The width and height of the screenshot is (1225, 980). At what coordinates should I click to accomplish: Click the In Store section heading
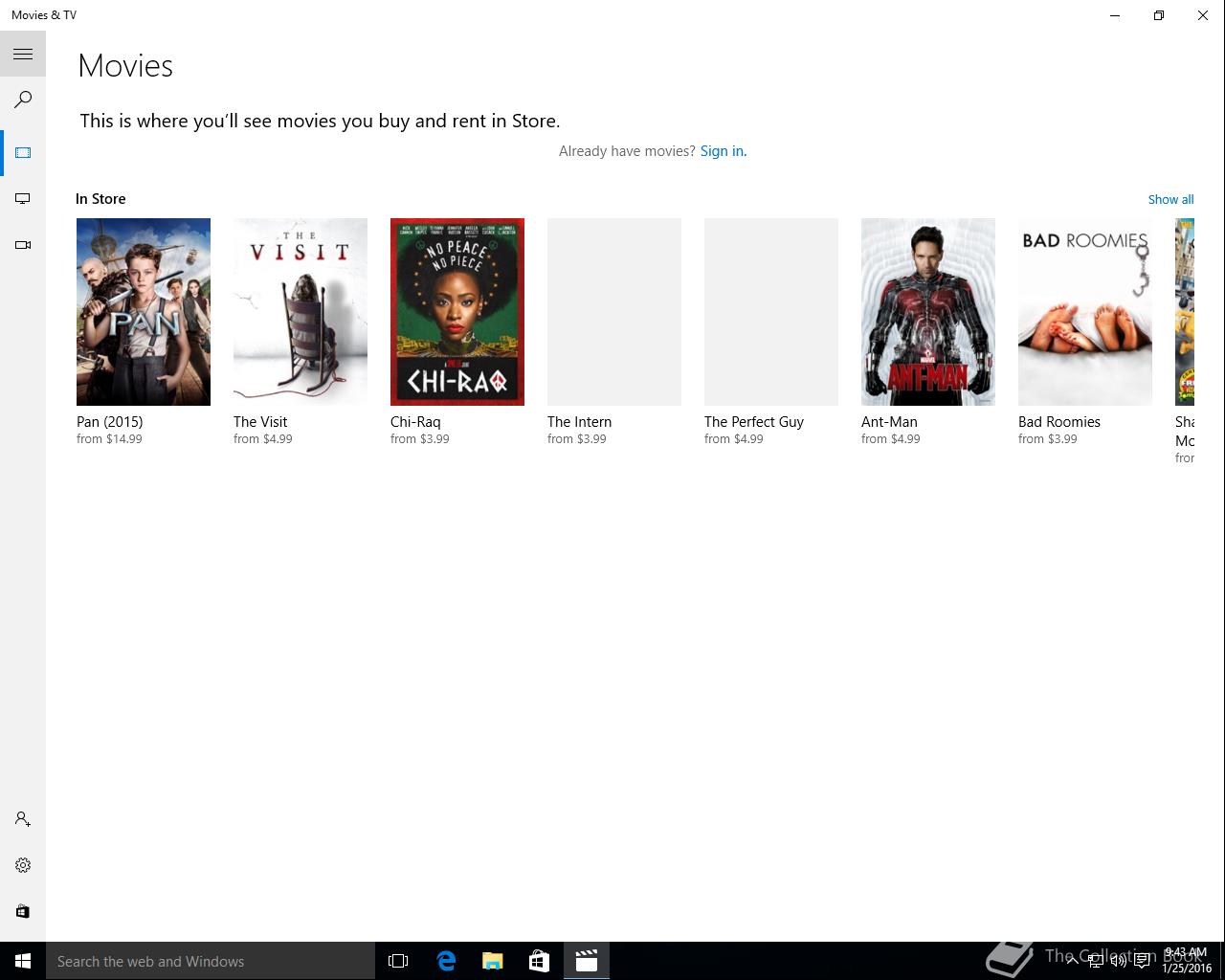[100, 199]
